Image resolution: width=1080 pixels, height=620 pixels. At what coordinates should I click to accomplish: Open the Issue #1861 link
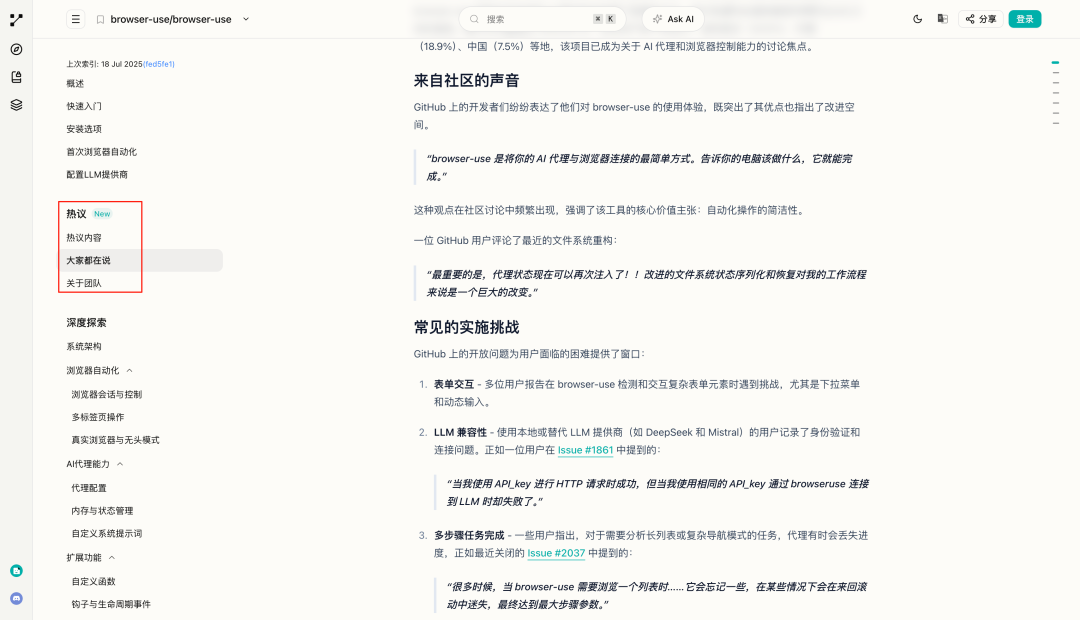pos(585,450)
